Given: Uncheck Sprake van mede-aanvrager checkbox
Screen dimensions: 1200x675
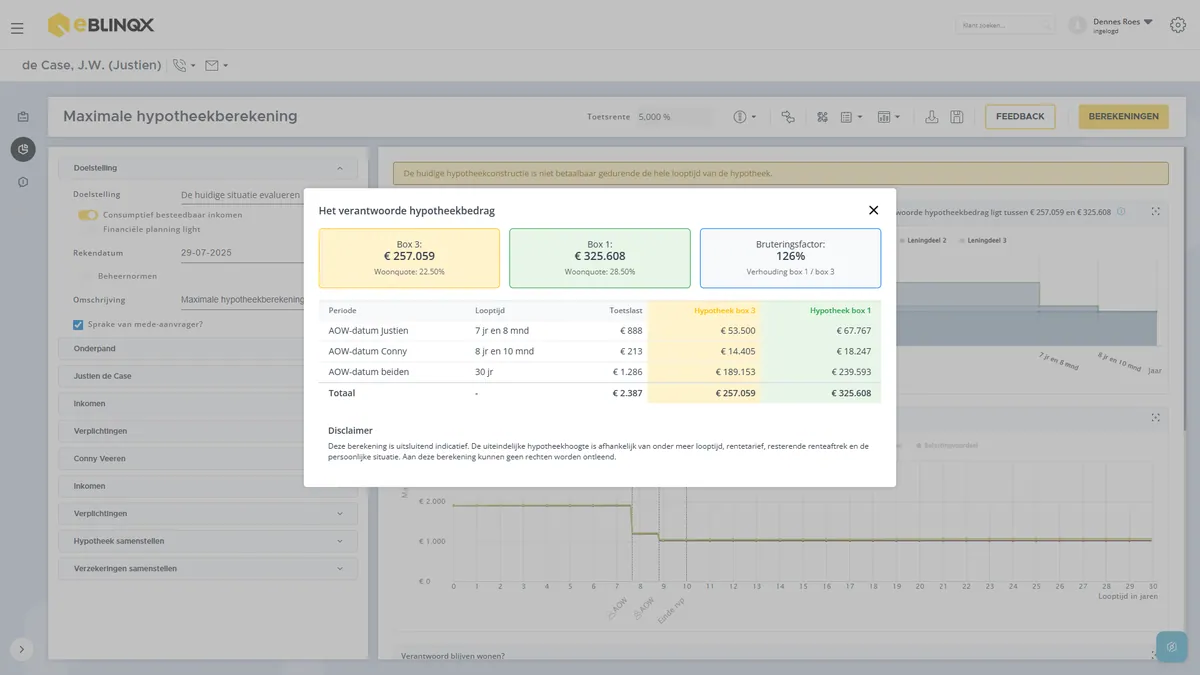Looking at the screenshot, I should 78,324.
